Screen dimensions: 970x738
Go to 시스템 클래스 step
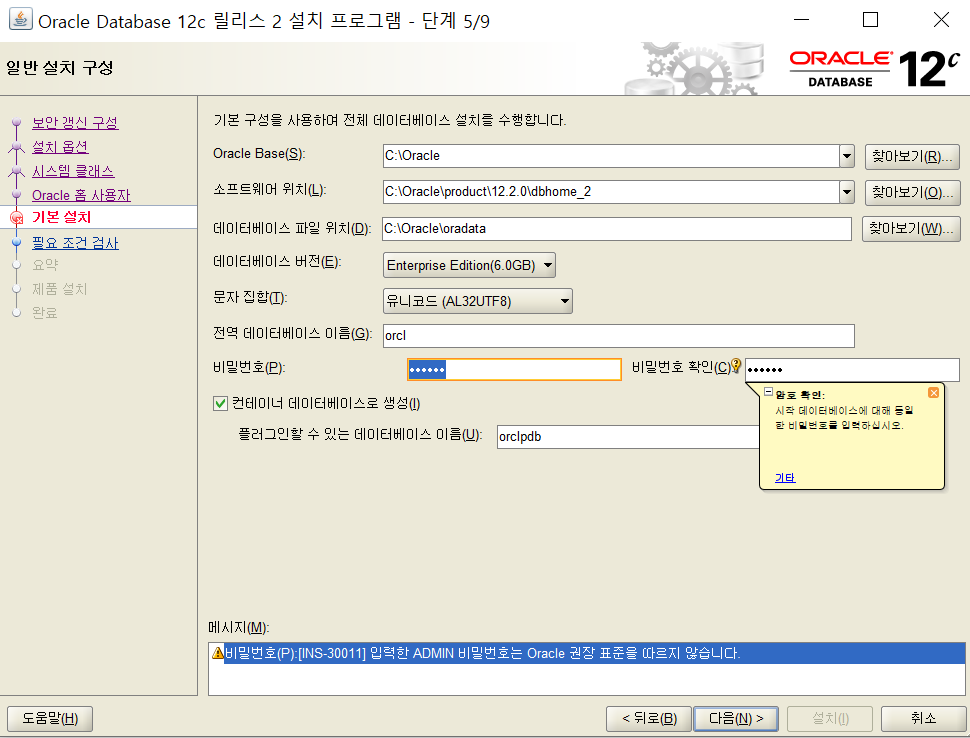[73, 171]
